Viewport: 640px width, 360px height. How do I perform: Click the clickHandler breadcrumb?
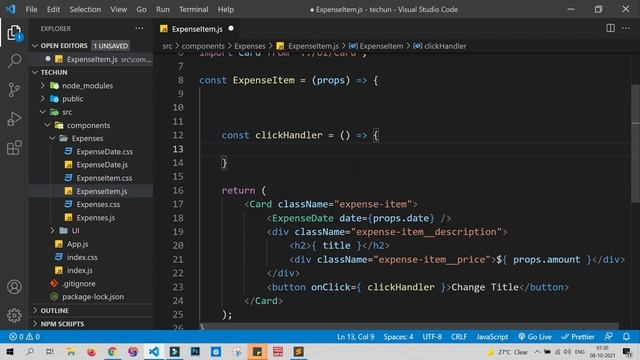pos(440,46)
